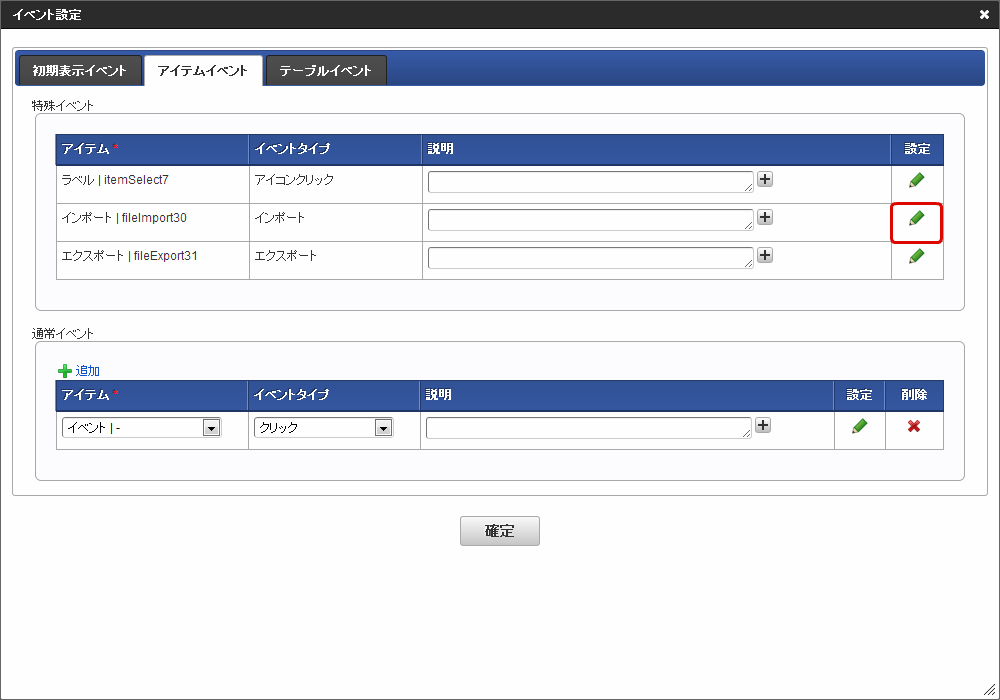Click description field for アイコンクリック row
This screenshot has width=1000, height=700.
point(590,181)
